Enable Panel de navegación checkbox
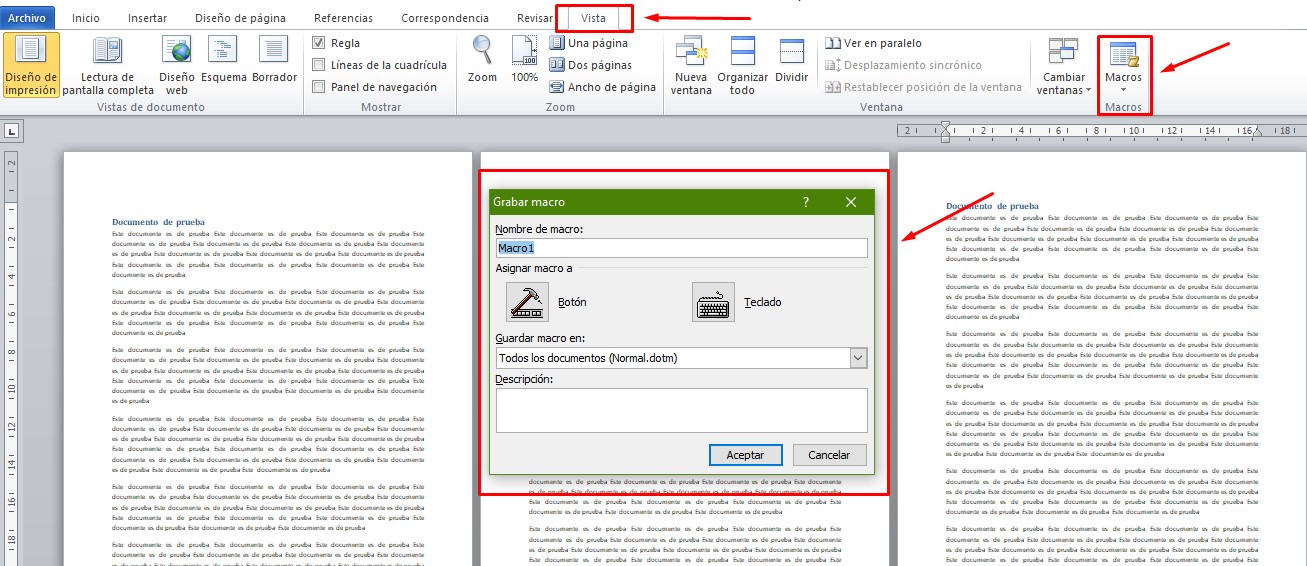The width and height of the screenshot is (1307, 566). coord(318,87)
